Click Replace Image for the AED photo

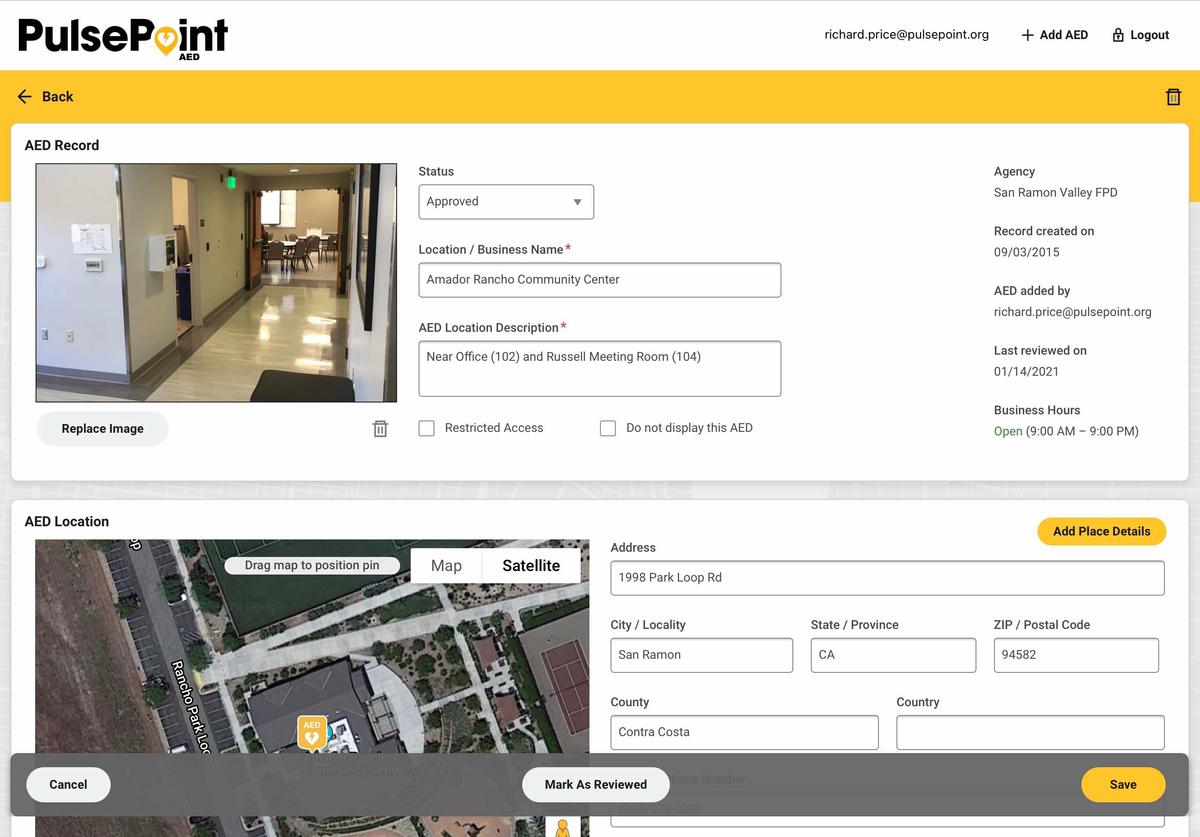(102, 428)
